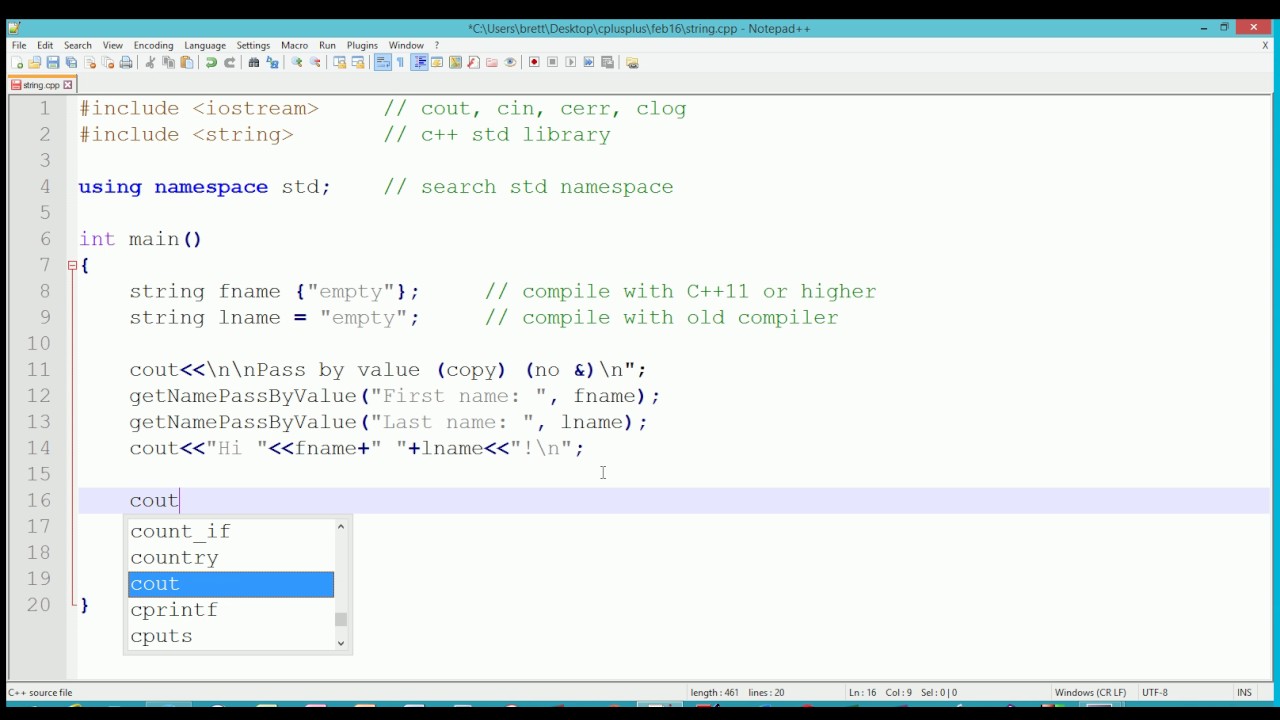Viewport: 1280px width, 720px height.
Task: Save current recorded macro icon
Action: pos(607,62)
